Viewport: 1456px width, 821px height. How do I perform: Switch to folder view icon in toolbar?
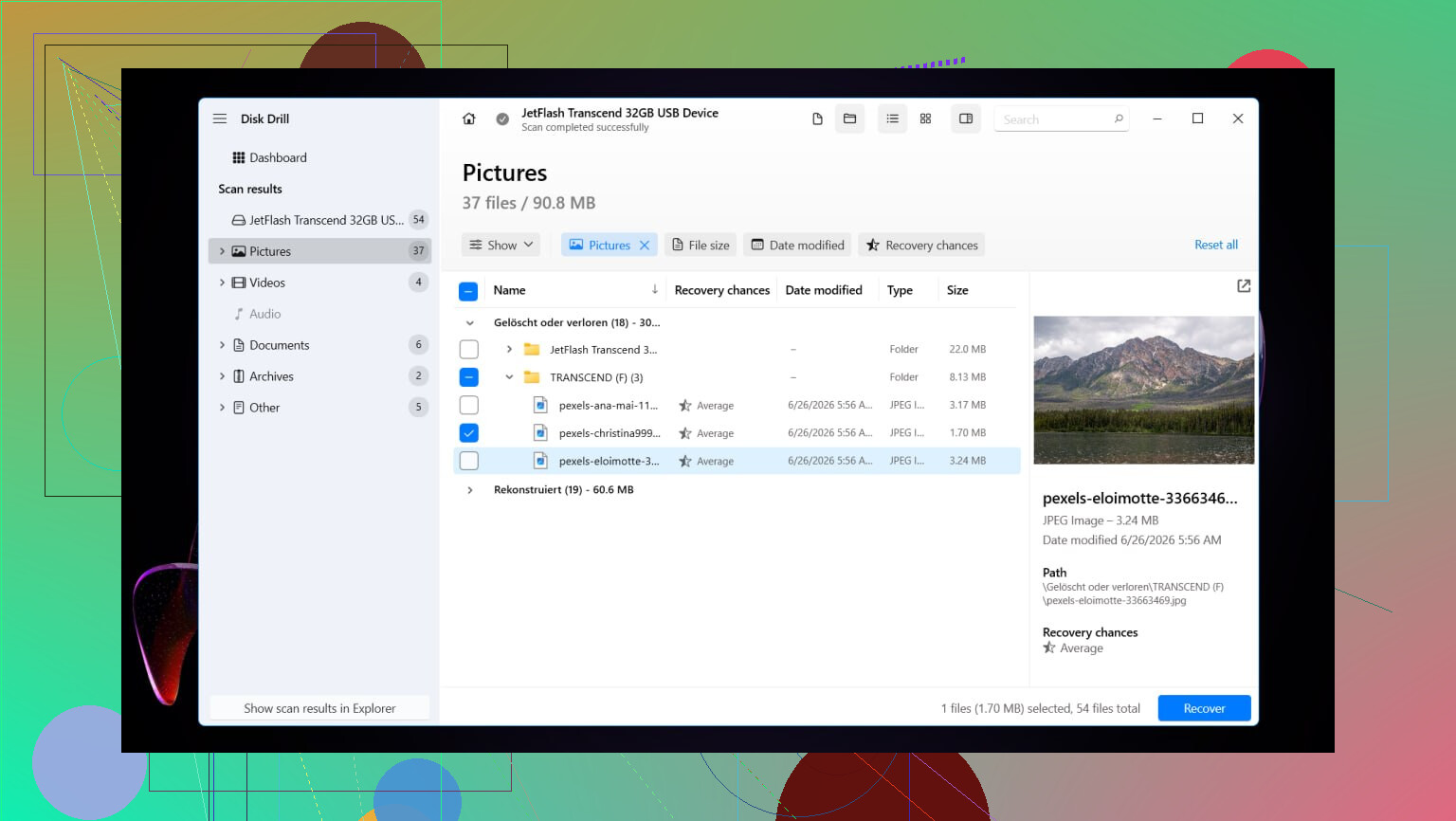pos(849,119)
